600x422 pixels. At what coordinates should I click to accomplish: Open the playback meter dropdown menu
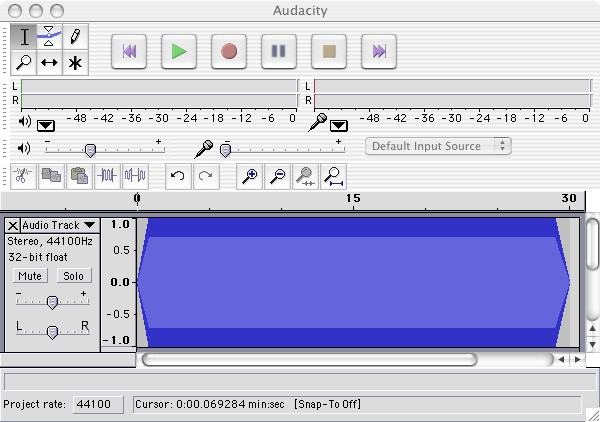coord(46,125)
